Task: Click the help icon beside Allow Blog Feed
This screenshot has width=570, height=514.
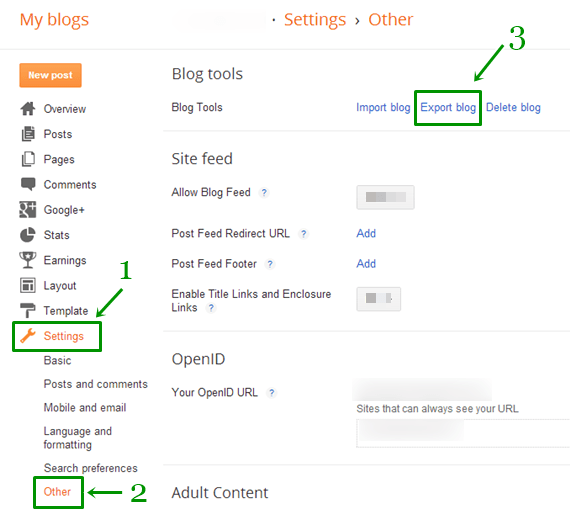Action: coord(264,192)
